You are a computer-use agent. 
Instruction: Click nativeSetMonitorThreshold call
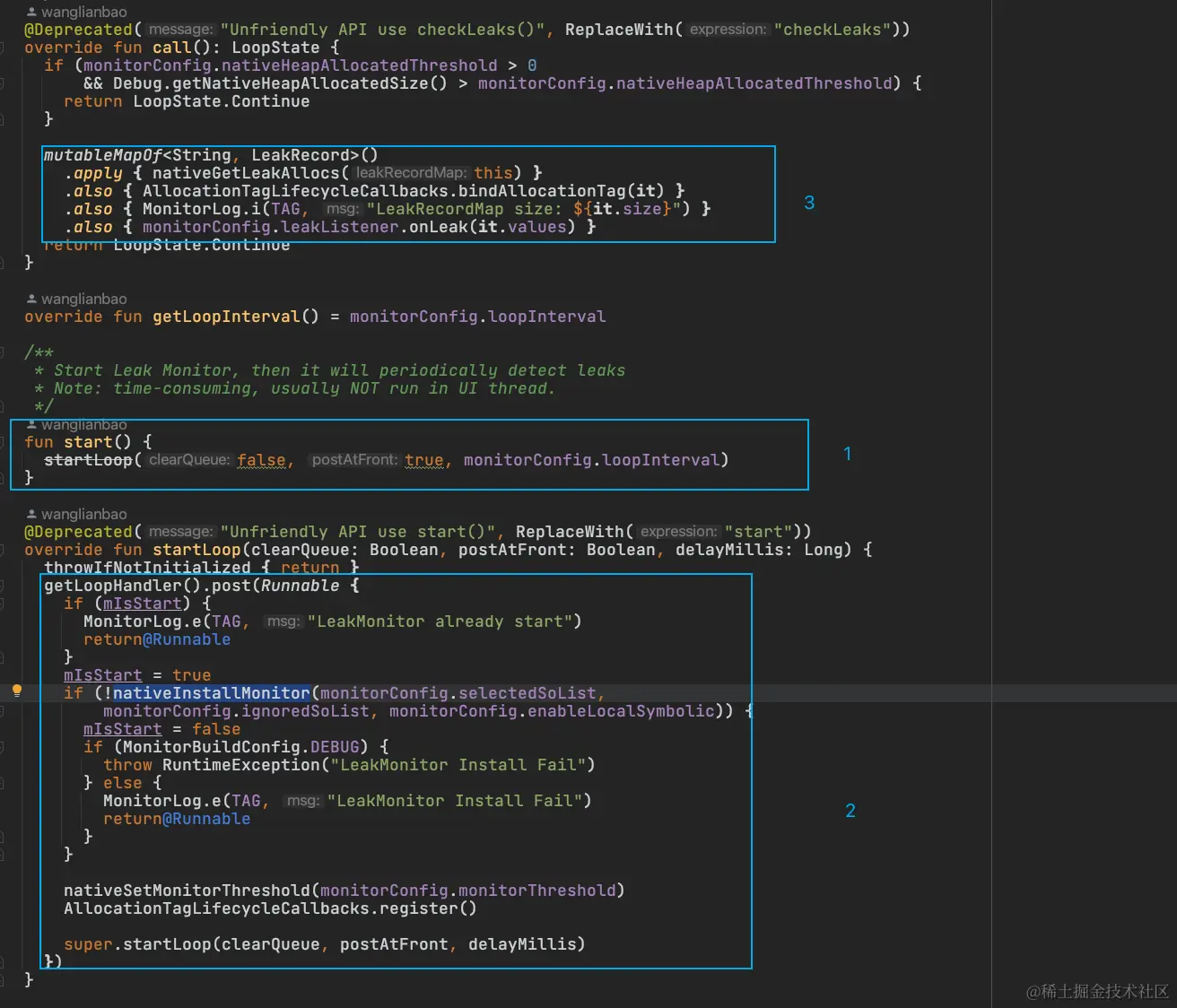coord(187,891)
